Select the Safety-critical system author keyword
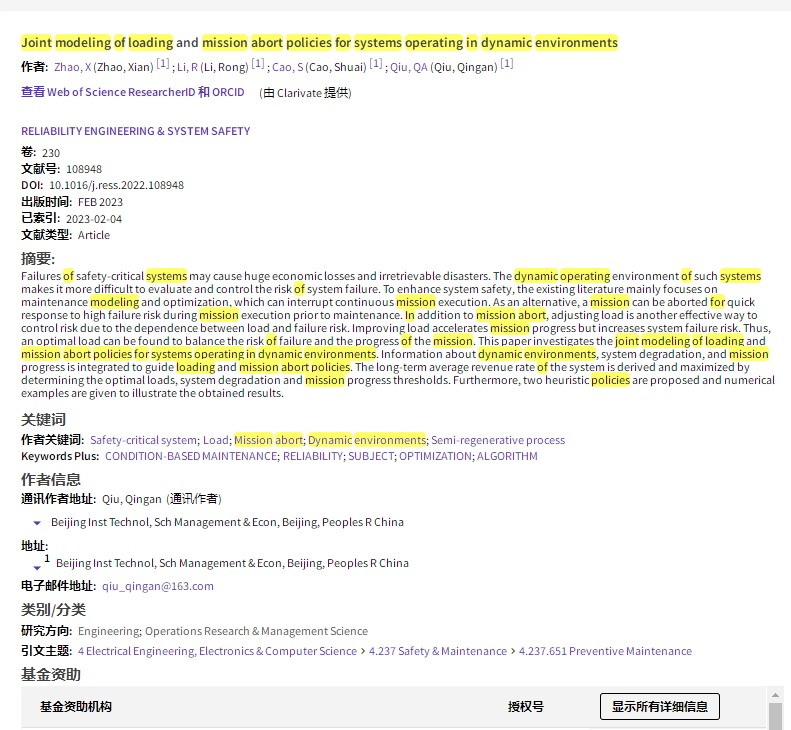This screenshot has height=730, width=791. 143,440
